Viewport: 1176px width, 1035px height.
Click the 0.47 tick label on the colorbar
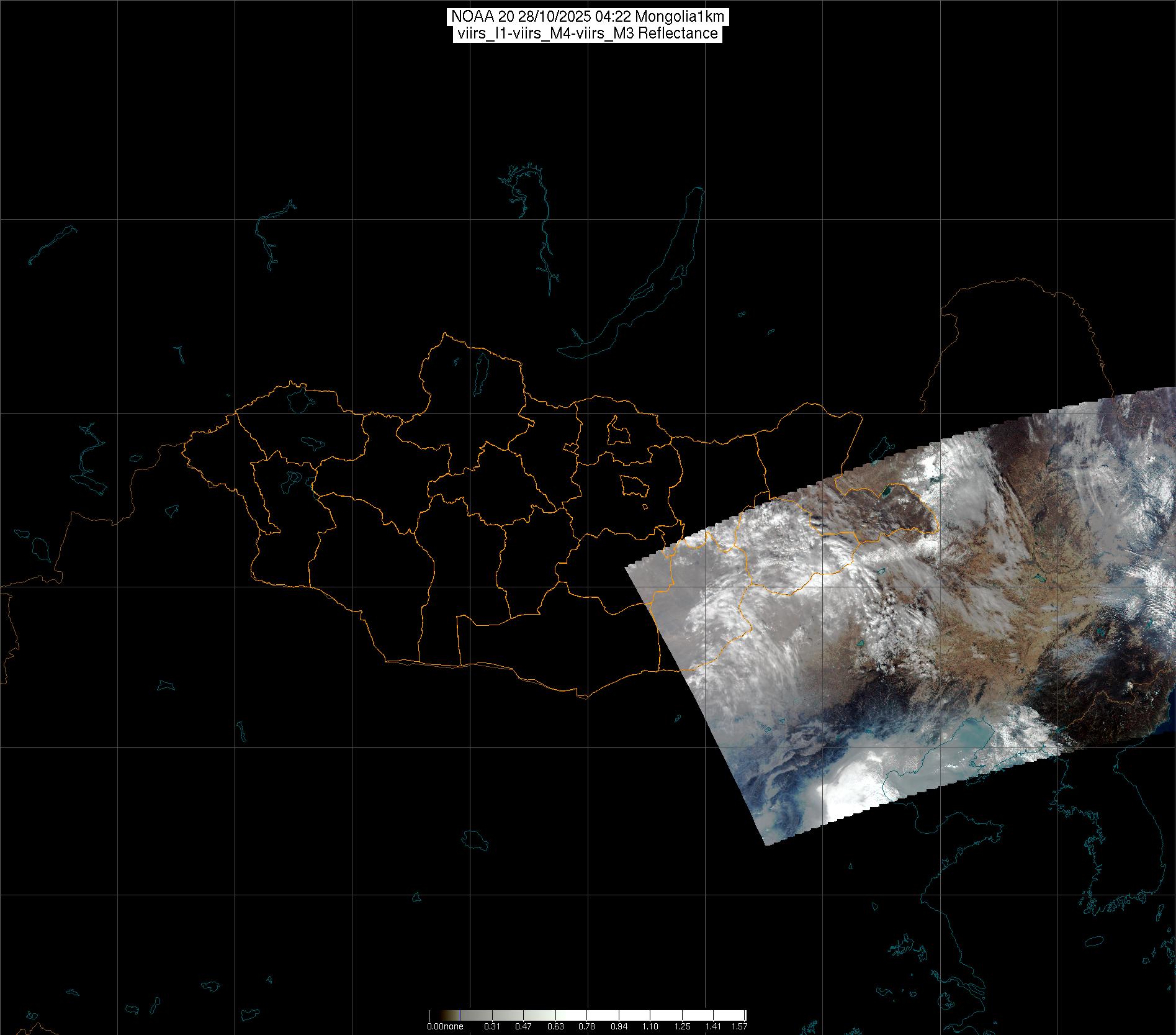pos(523,1026)
